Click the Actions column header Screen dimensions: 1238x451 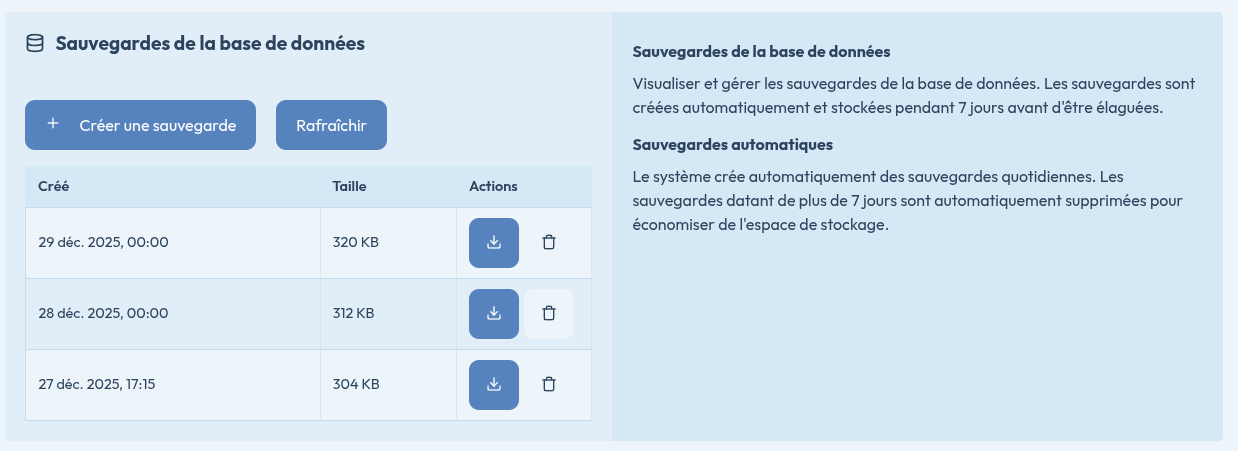coord(493,186)
